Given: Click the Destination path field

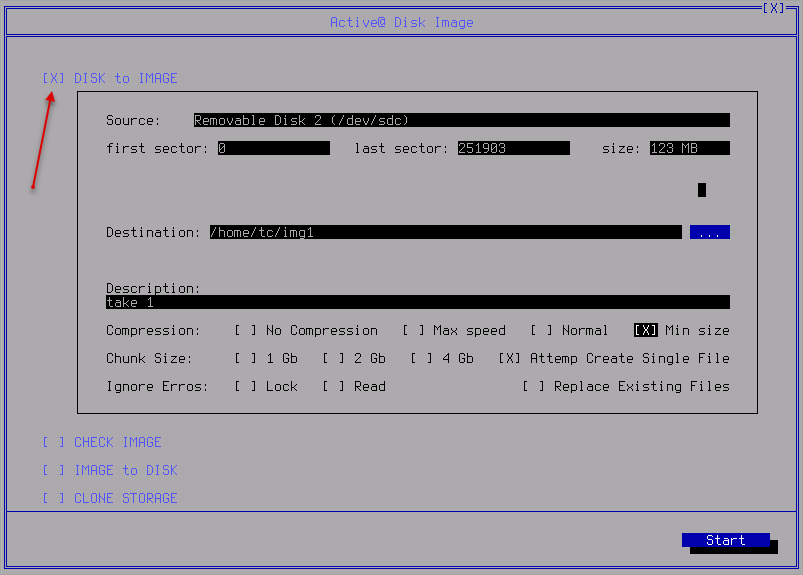Looking at the screenshot, I should [446, 232].
